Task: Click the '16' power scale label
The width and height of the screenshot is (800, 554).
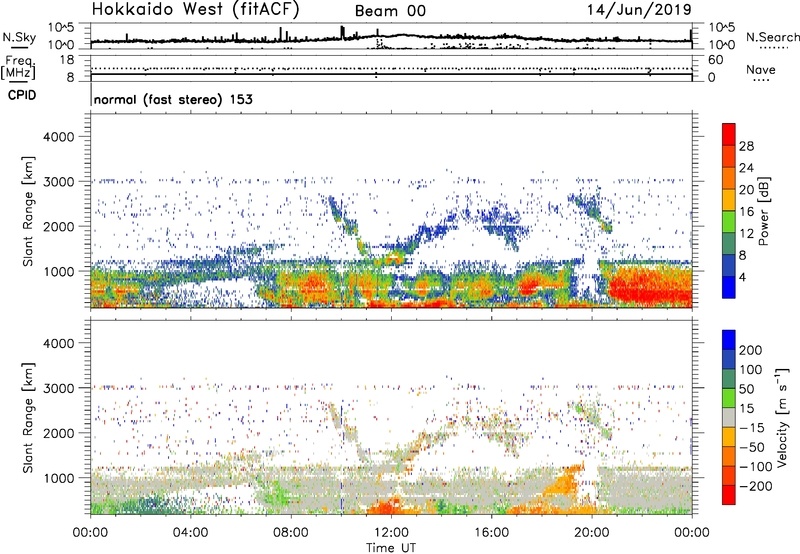Action: (x=746, y=212)
